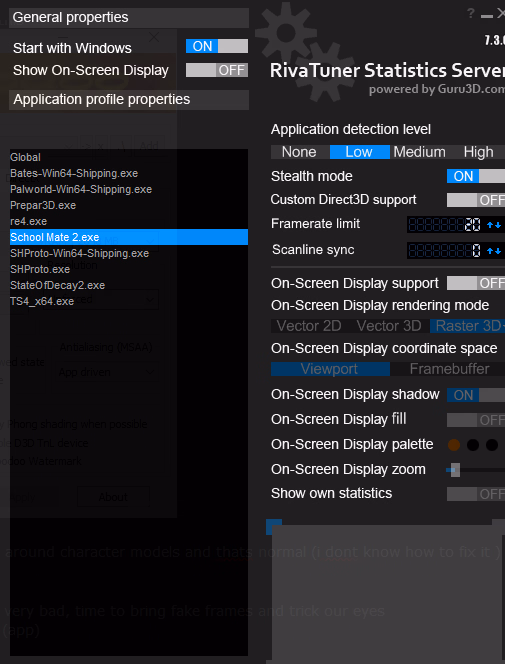Screen dimensions: 505x664
Task: Choose Framebuffer coordinate space
Action: pos(449,369)
